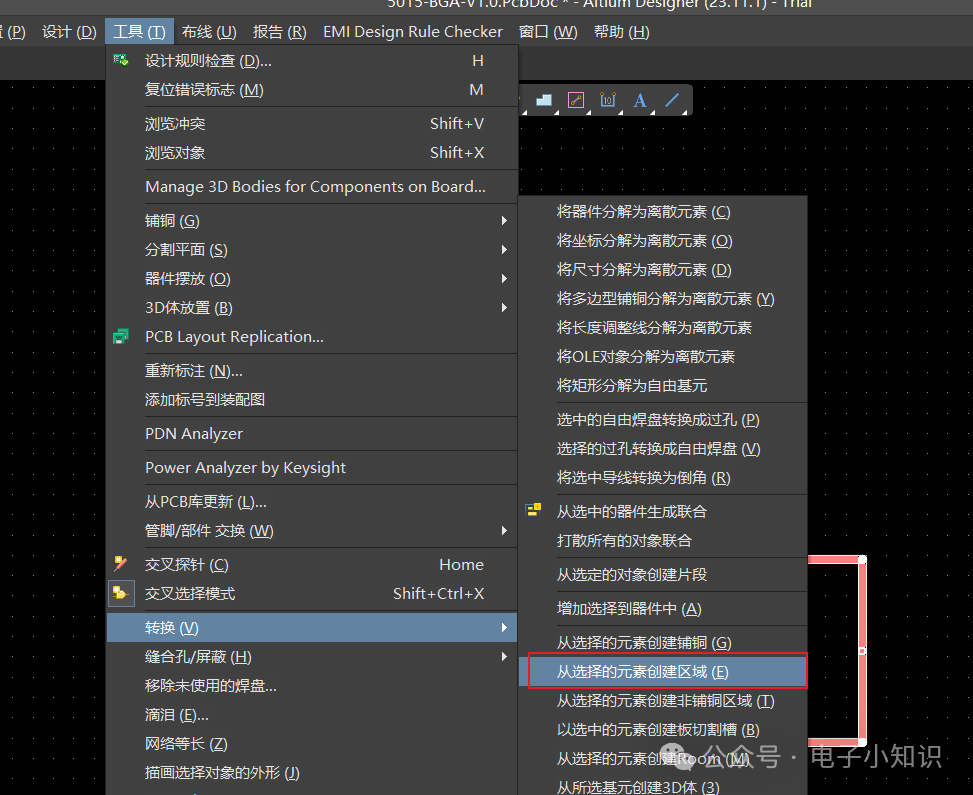This screenshot has height=795, width=973.
Task: Choose 添加标号到装配图 menu item
Action: tap(312, 400)
